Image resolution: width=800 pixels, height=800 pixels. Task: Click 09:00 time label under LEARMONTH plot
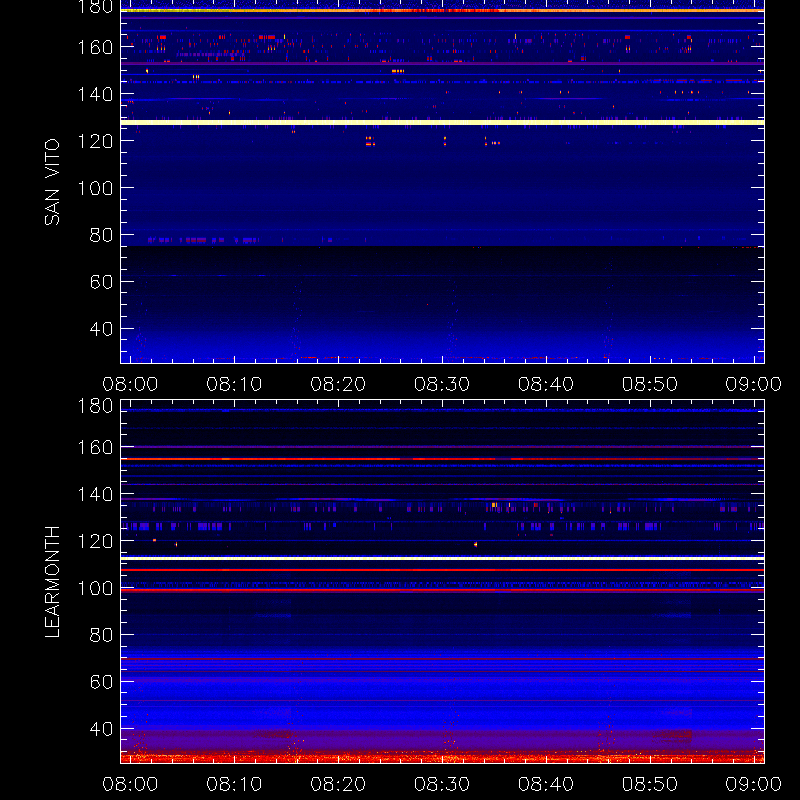(754, 784)
